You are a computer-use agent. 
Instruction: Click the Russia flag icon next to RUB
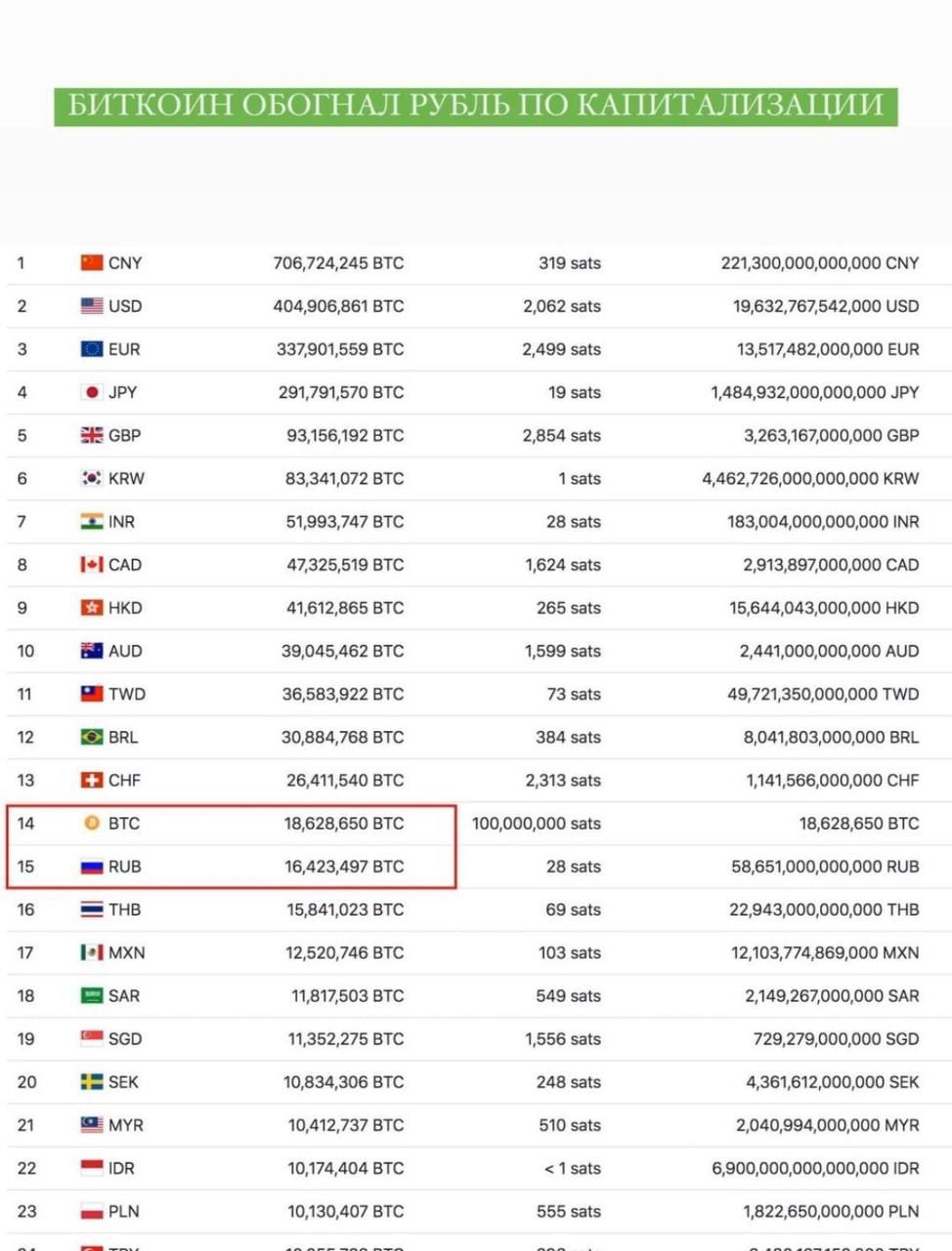pyautogui.click(x=92, y=866)
